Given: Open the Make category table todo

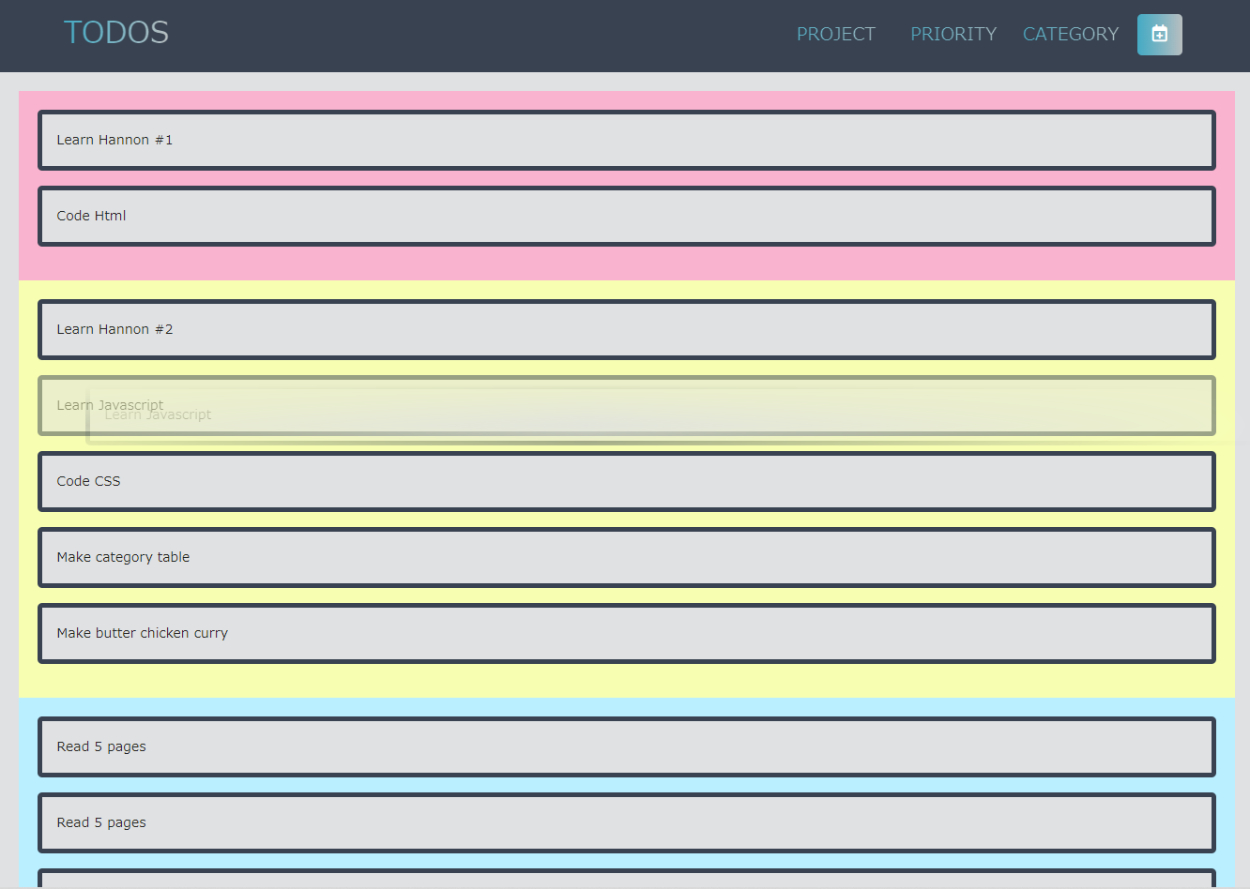Looking at the screenshot, I should tap(626, 557).
